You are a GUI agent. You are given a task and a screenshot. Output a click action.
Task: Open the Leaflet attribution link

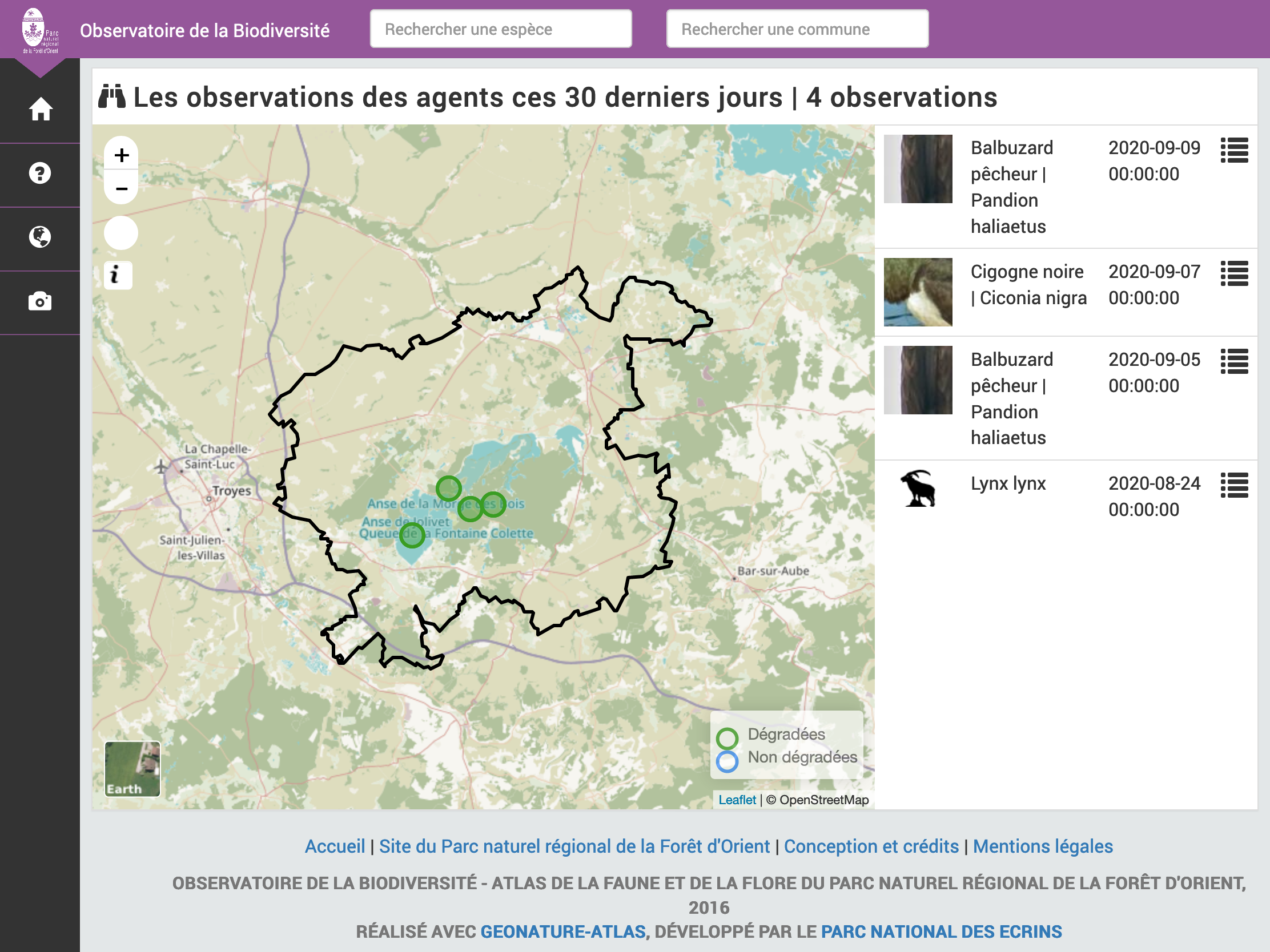point(737,800)
